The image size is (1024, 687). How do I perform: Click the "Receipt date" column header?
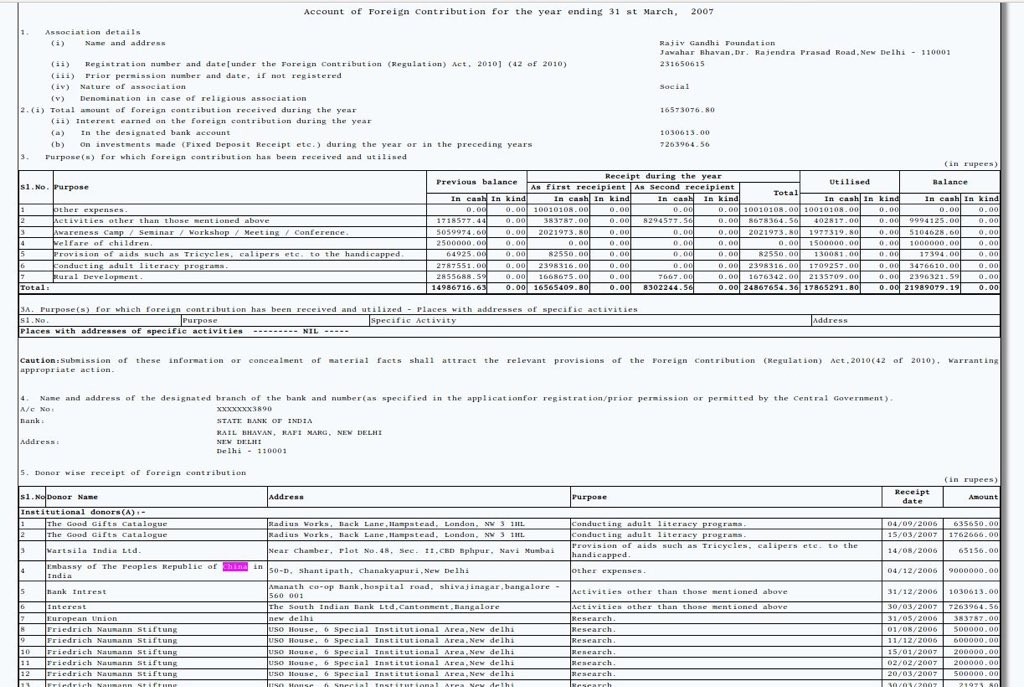pos(912,496)
